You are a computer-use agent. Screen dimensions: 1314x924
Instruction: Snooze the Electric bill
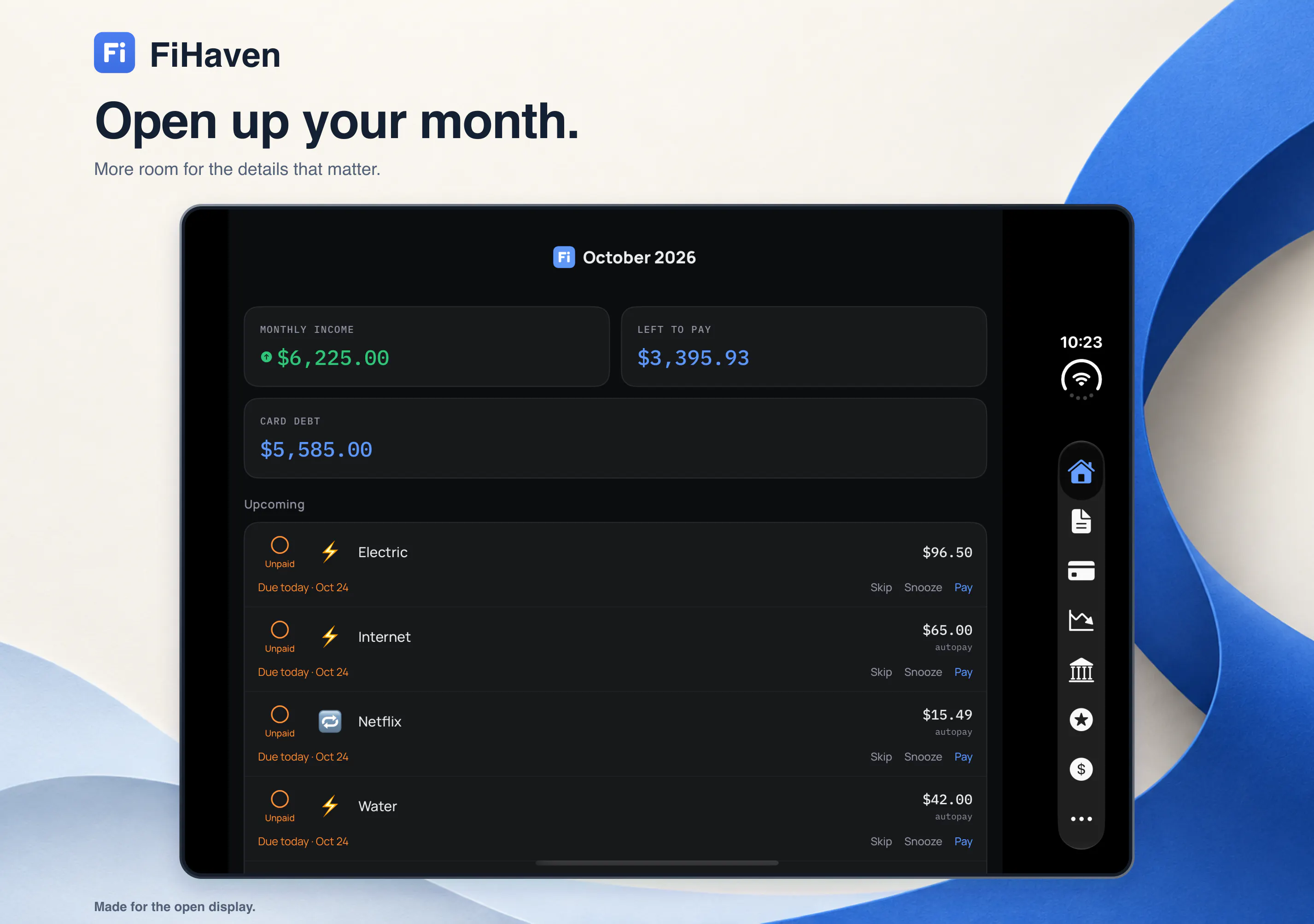point(923,587)
